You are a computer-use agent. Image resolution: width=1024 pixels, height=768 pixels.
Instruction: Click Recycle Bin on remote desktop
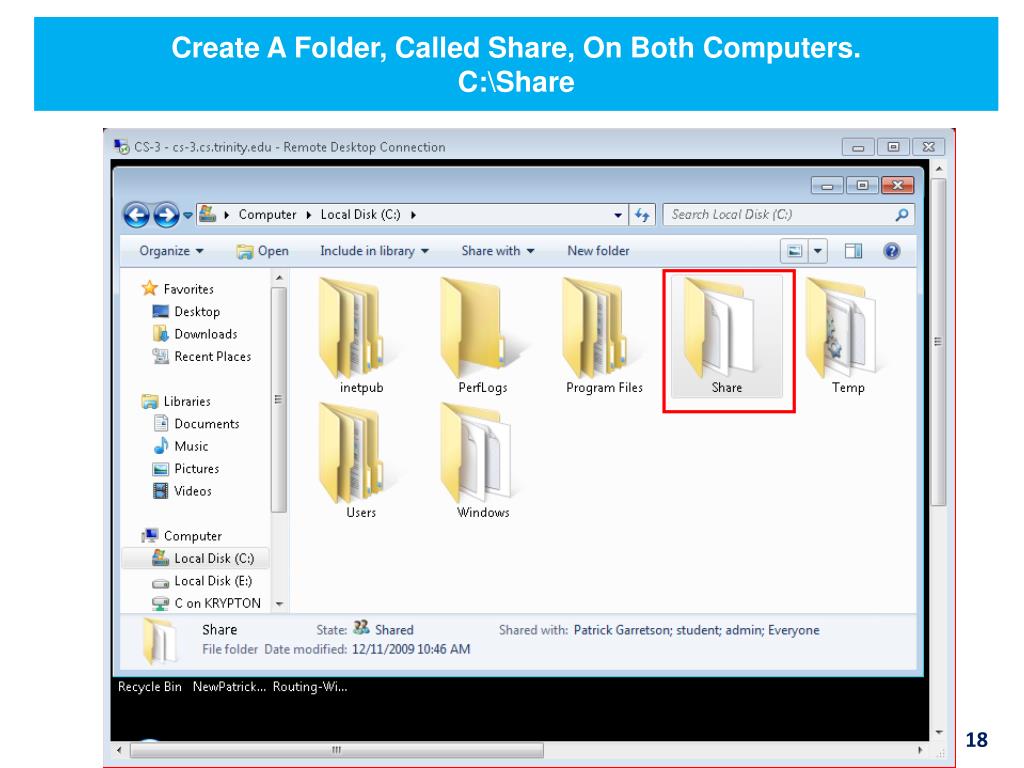click(x=150, y=686)
